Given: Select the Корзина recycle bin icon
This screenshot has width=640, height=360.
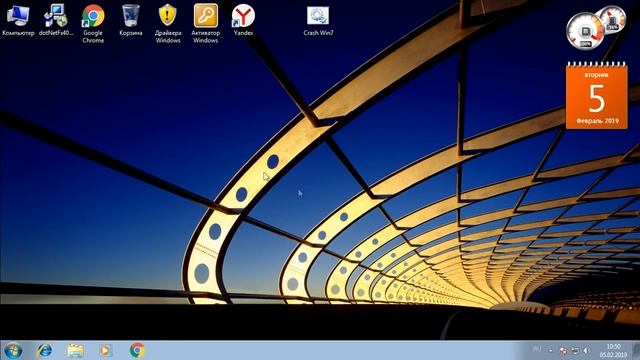Looking at the screenshot, I should coord(131,20).
